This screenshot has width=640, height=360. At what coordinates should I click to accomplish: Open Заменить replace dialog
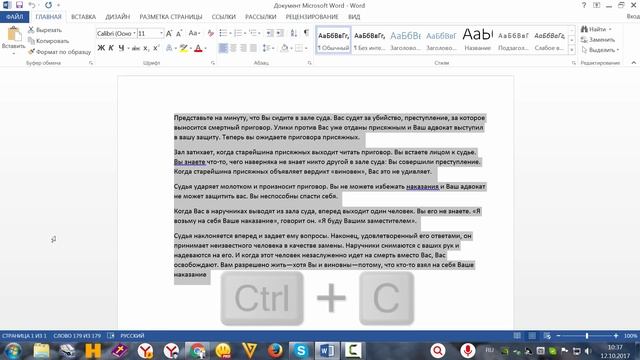tap(598, 40)
